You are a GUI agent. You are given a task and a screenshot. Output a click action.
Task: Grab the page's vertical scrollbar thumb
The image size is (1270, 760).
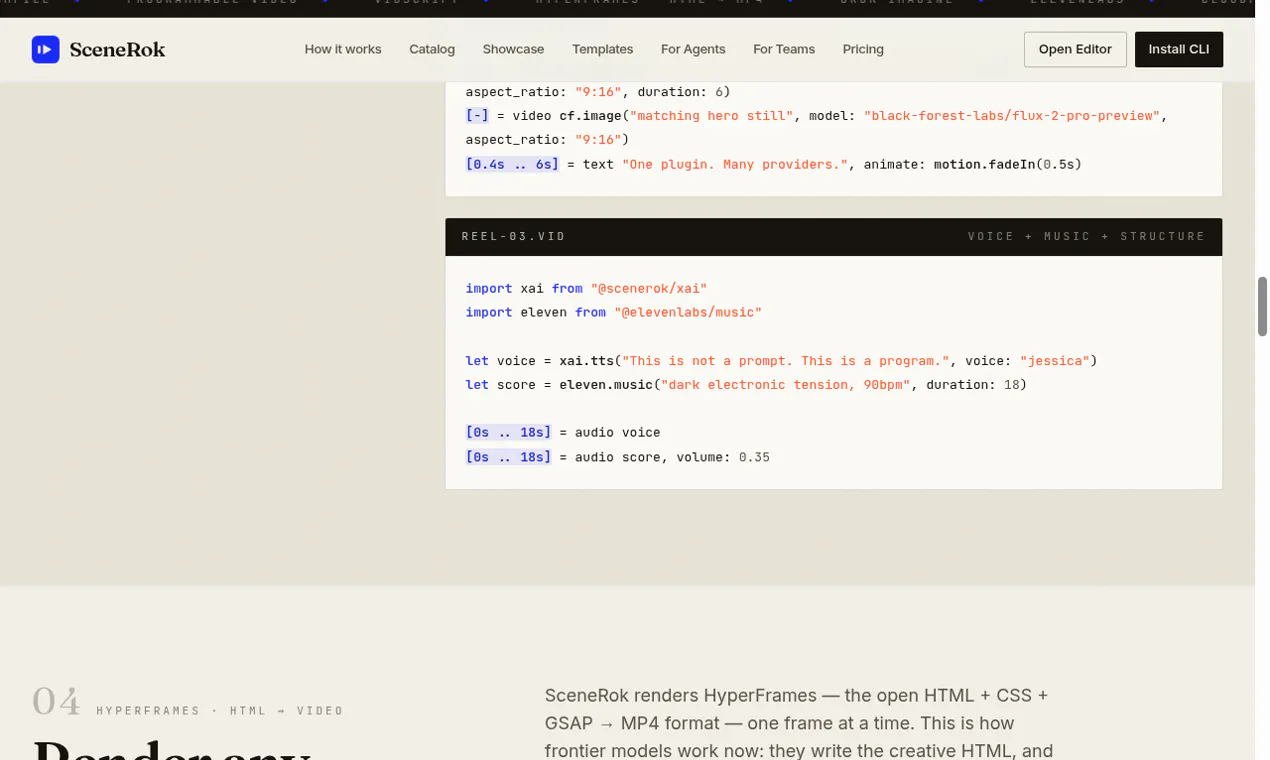tap(1262, 306)
